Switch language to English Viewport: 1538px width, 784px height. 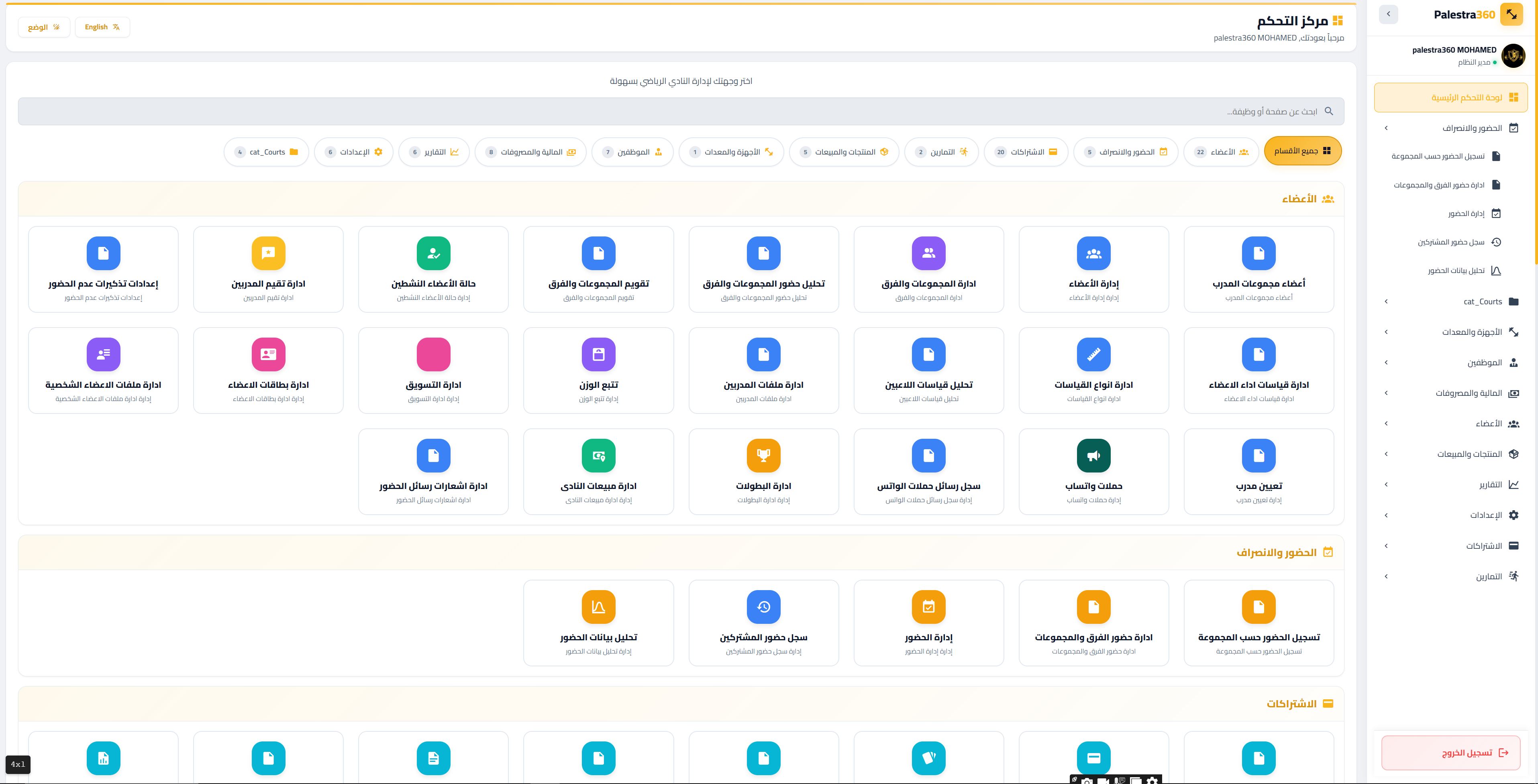pyautogui.click(x=102, y=27)
